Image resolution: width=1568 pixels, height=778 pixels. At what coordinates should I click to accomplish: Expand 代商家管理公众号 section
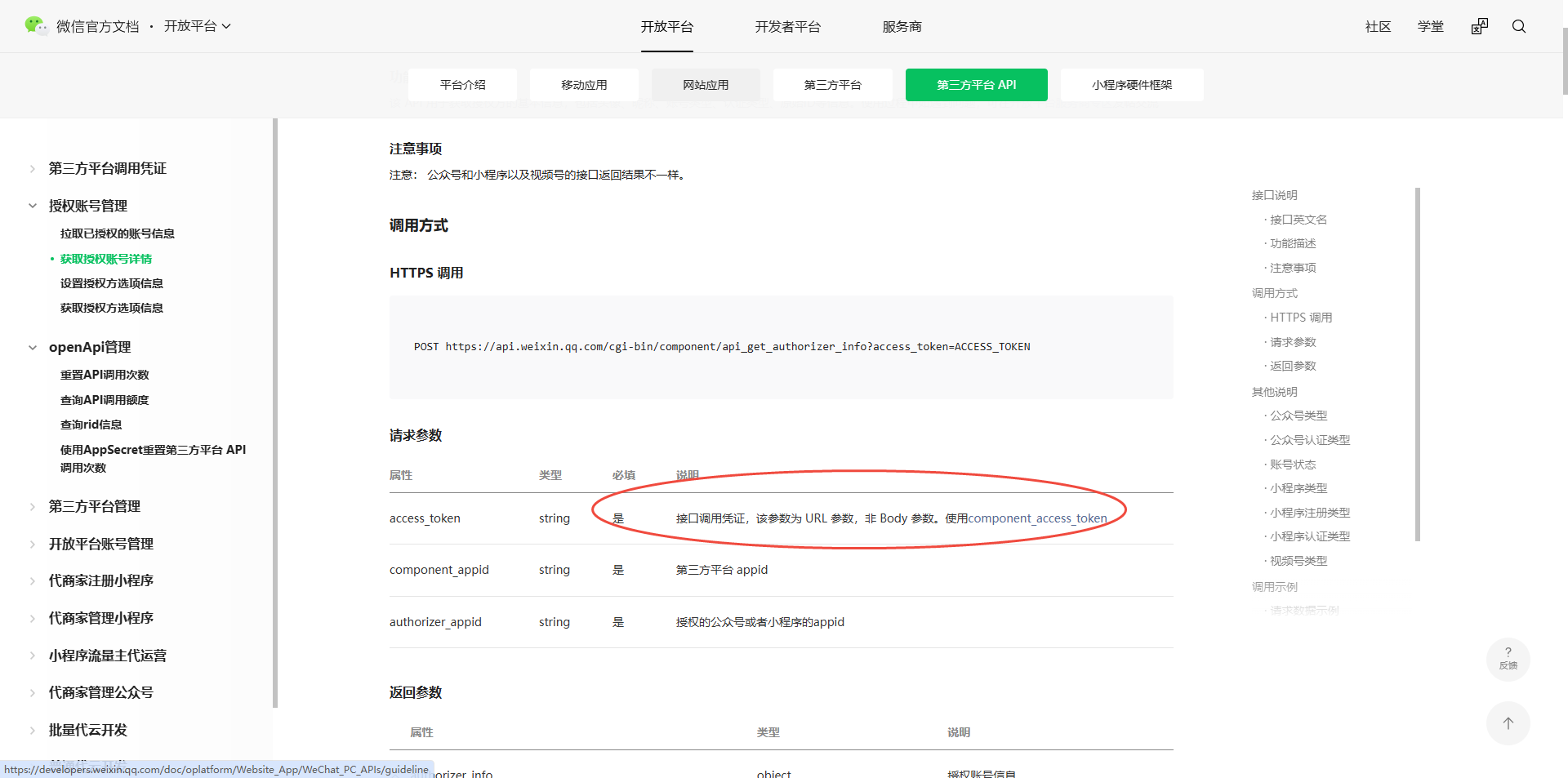point(100,692)
